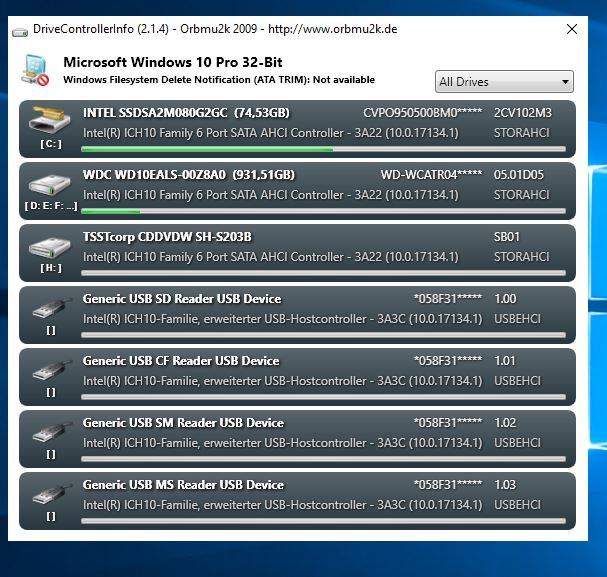
Task: Click the USB MS Reader plug icon
Action: tap(51, 494)
